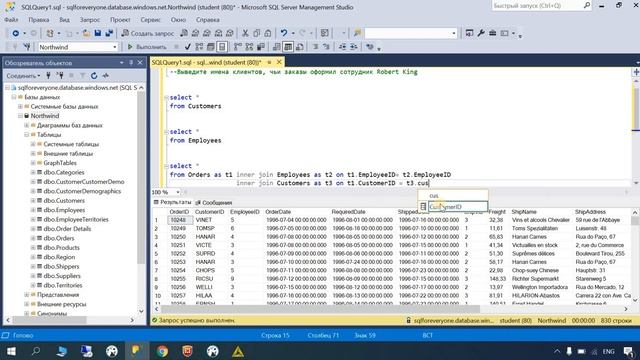Collapse the Northwind database node
The height and width of the screenshot is (360, 640).
tap(20, 116)
